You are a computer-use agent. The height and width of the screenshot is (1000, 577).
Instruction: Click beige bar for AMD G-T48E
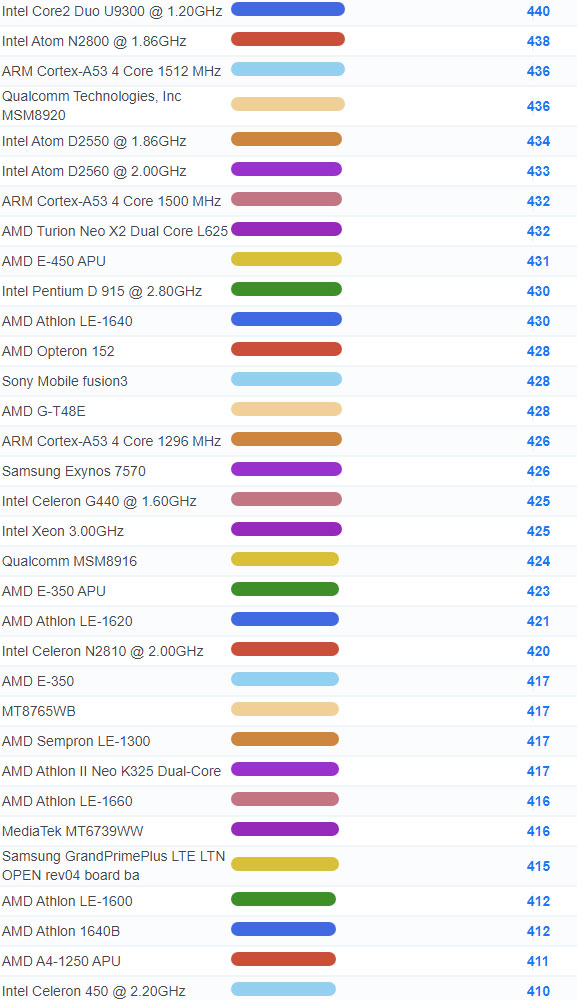286,409
